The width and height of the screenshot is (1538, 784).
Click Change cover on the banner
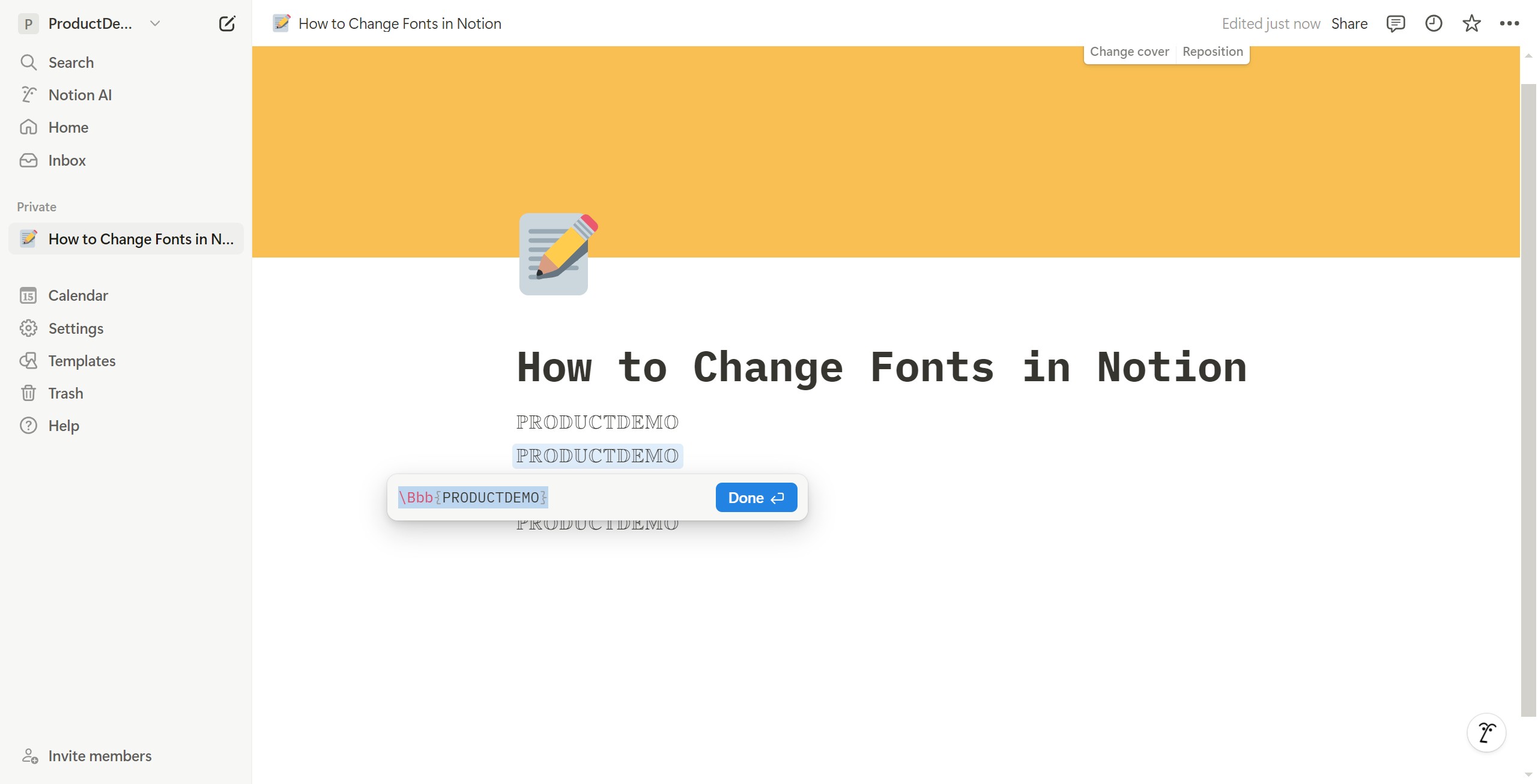tap(1129, 52)
